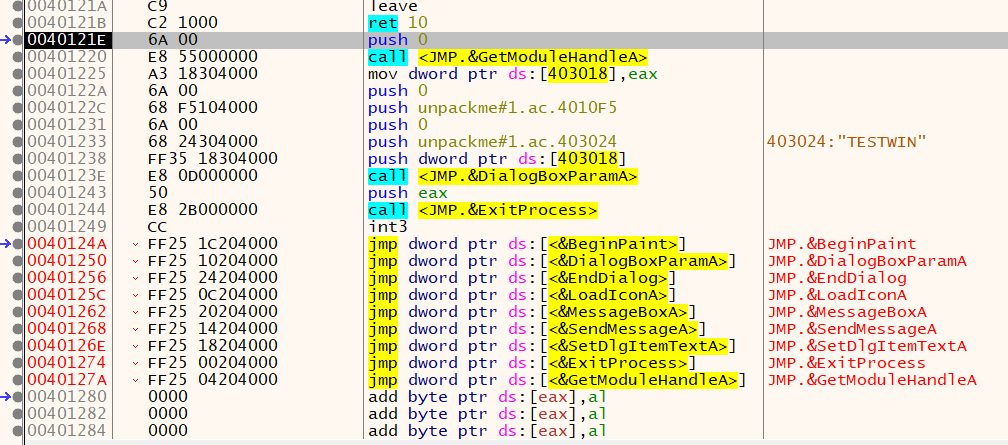Screen dimensions: 1008x445
Task: Select the highlighted address 0040121E
Action: pos(68,40)
